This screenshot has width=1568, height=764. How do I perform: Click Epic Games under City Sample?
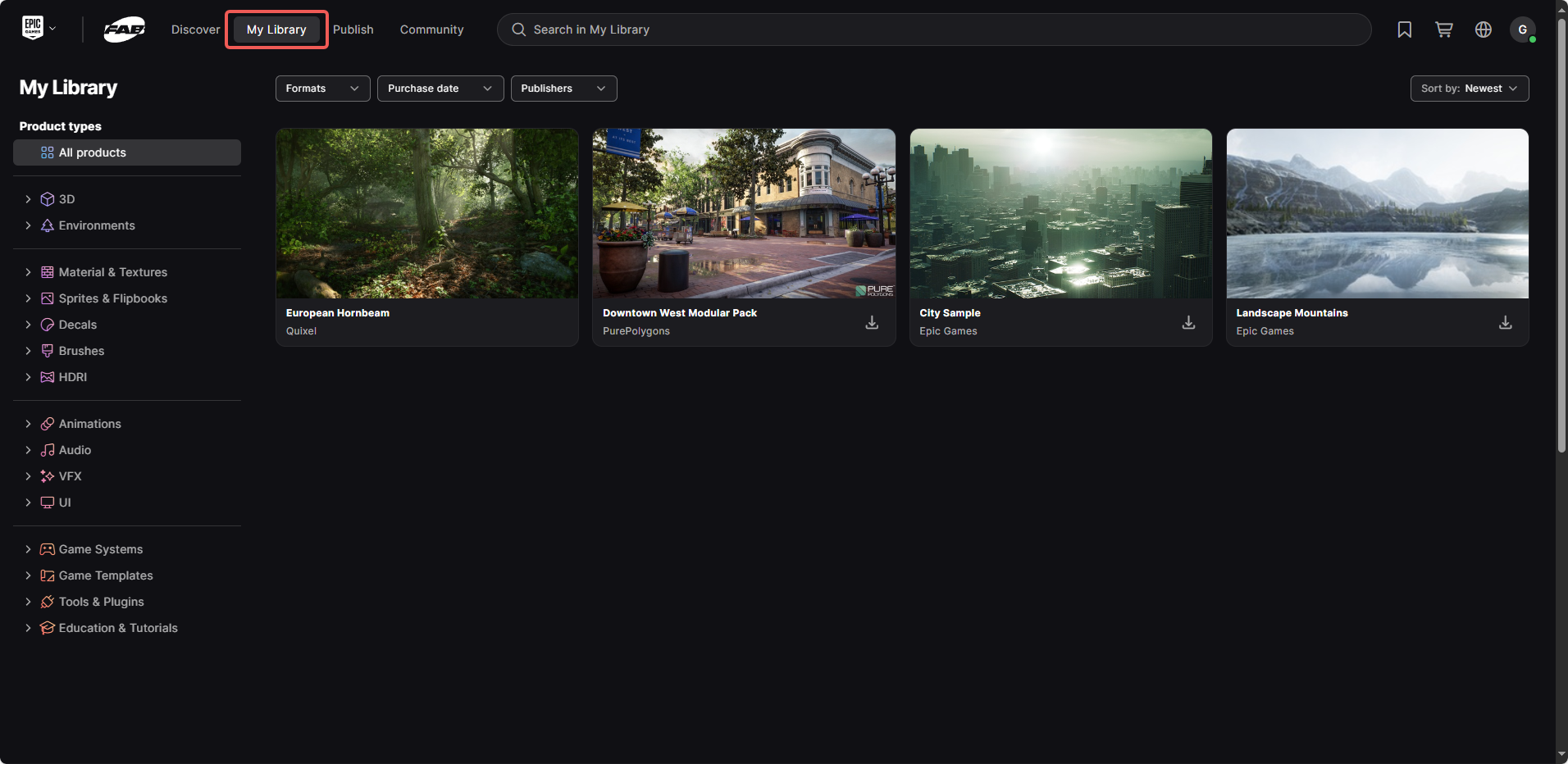tap(948, 331)
